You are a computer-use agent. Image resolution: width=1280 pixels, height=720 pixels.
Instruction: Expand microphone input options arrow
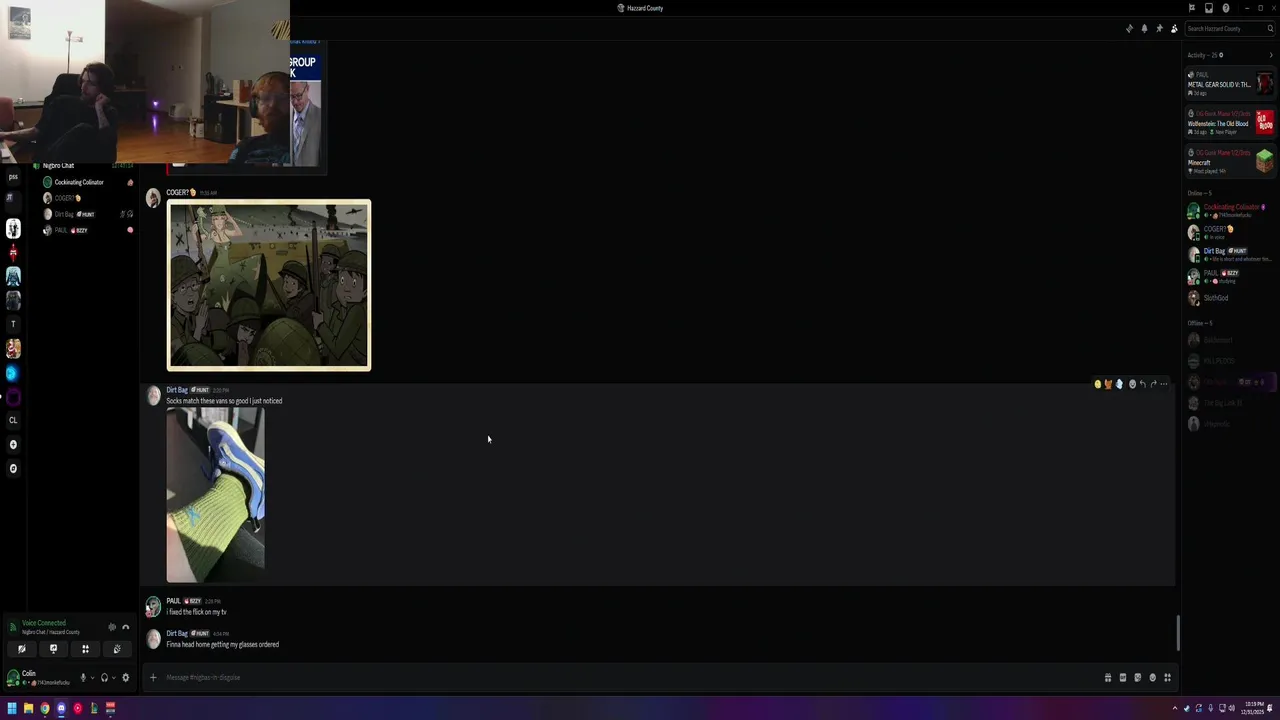[92, 678]
